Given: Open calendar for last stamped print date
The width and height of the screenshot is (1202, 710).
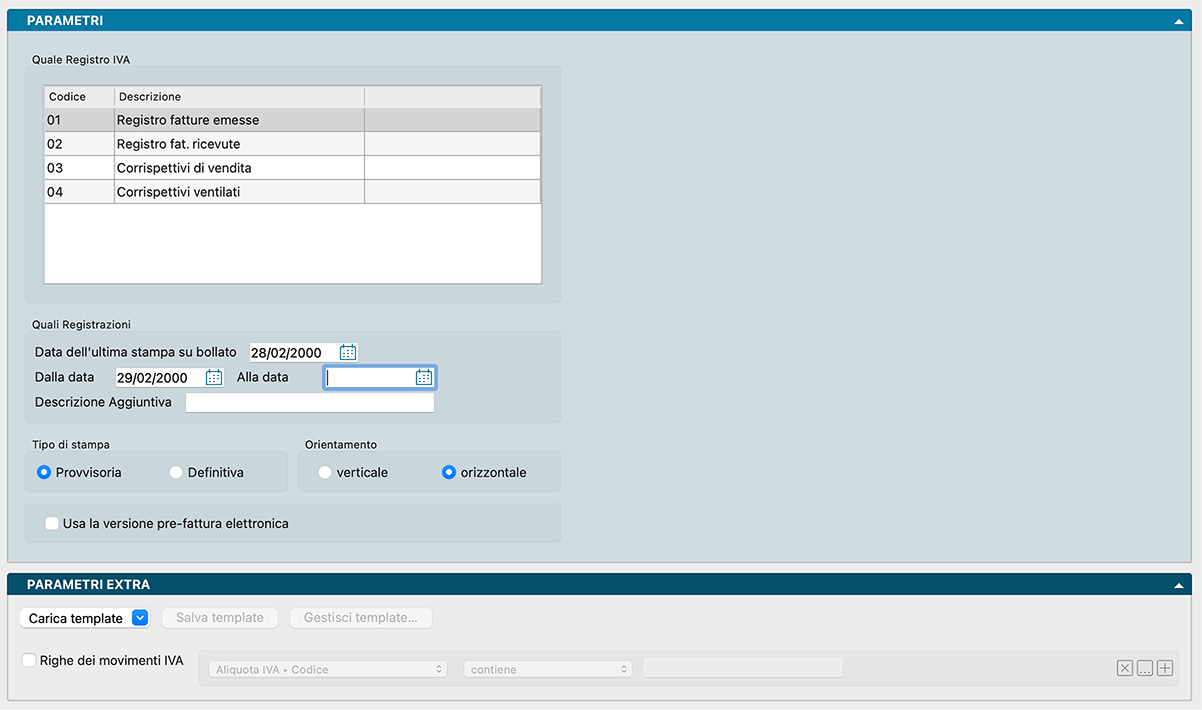Looking at the screenshot, I should [x=347, y=352].
